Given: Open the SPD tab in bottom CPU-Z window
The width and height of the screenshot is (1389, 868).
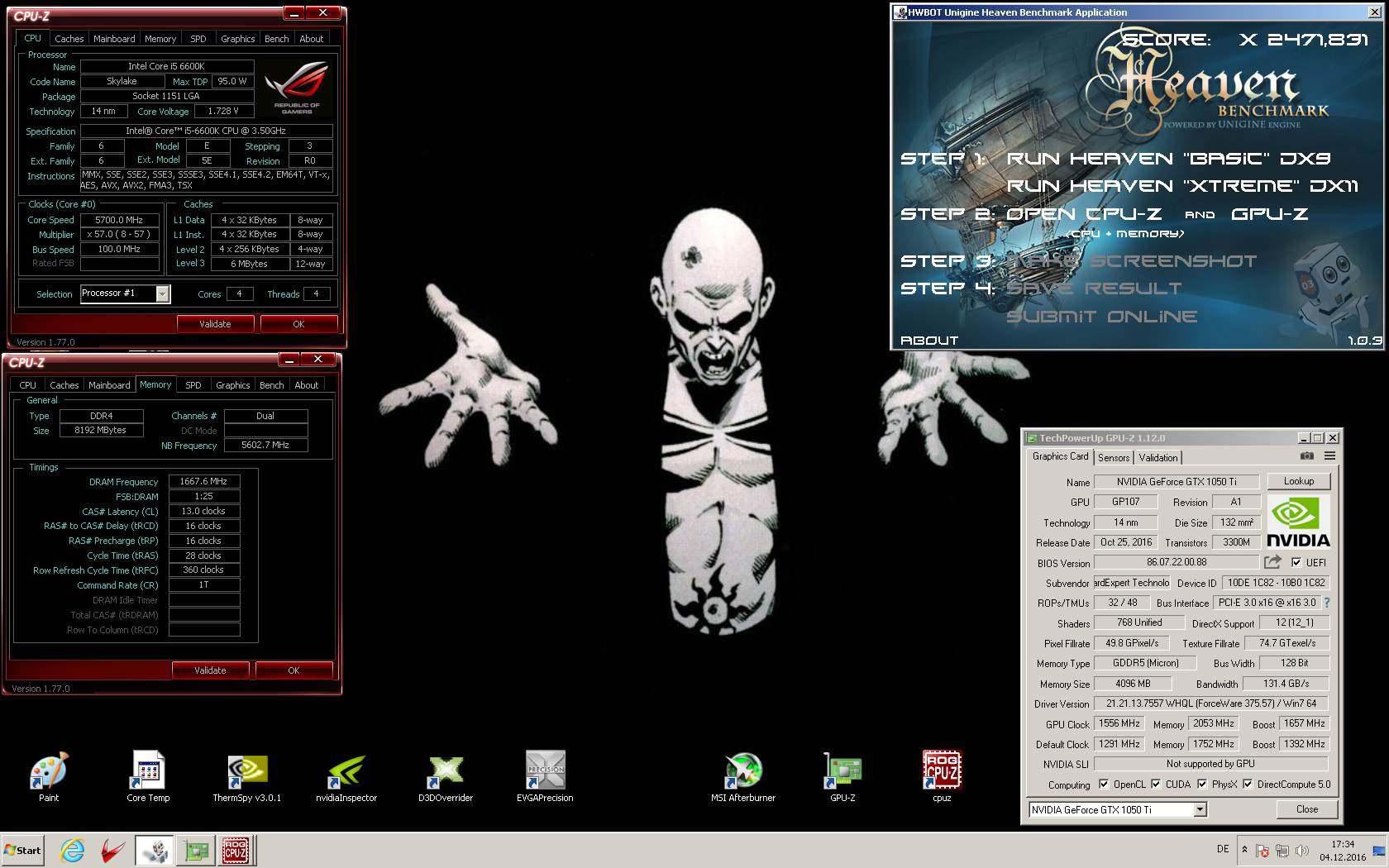Looking at the screenshot, I should click(193, 385).
